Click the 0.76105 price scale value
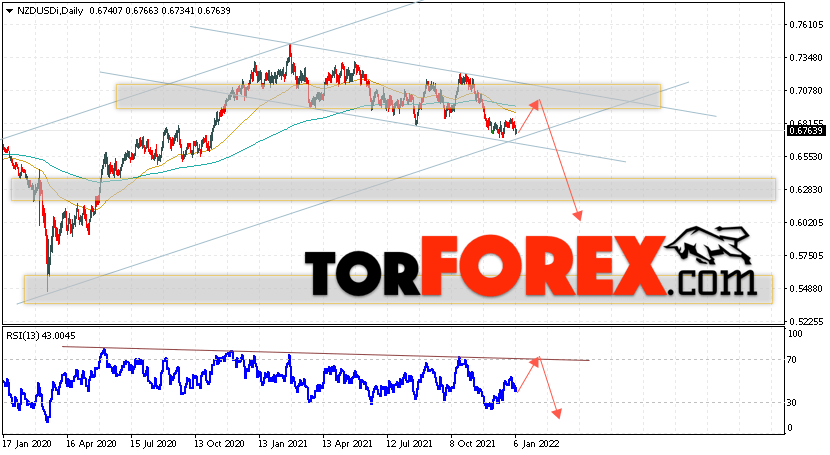 tap(806, 24)
